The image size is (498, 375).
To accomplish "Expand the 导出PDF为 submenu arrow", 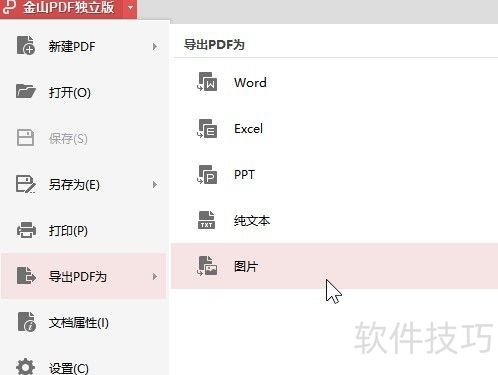I will click(154, 276).
